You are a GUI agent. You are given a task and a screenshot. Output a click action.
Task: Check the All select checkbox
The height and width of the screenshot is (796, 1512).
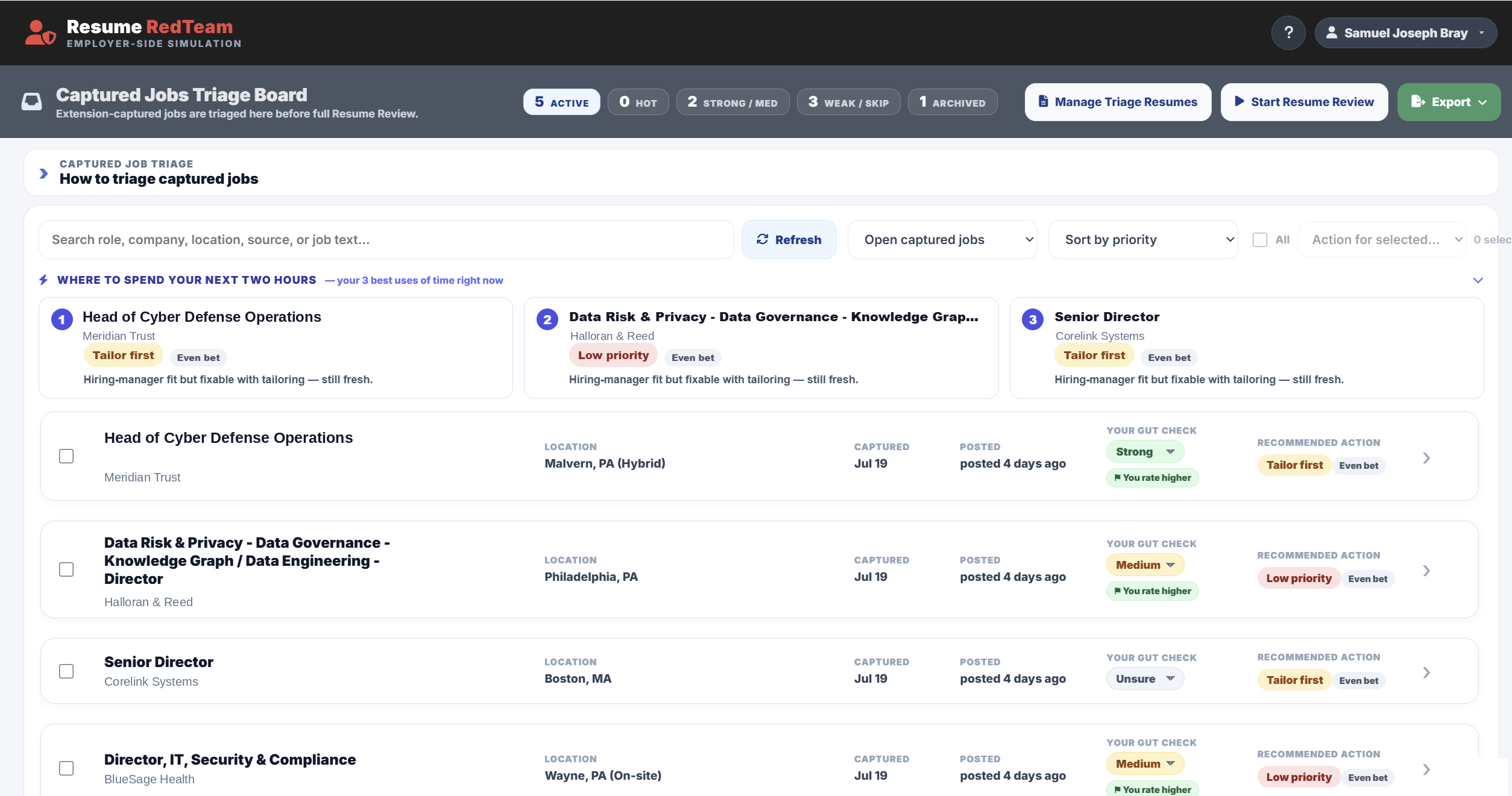(1260, 240)
